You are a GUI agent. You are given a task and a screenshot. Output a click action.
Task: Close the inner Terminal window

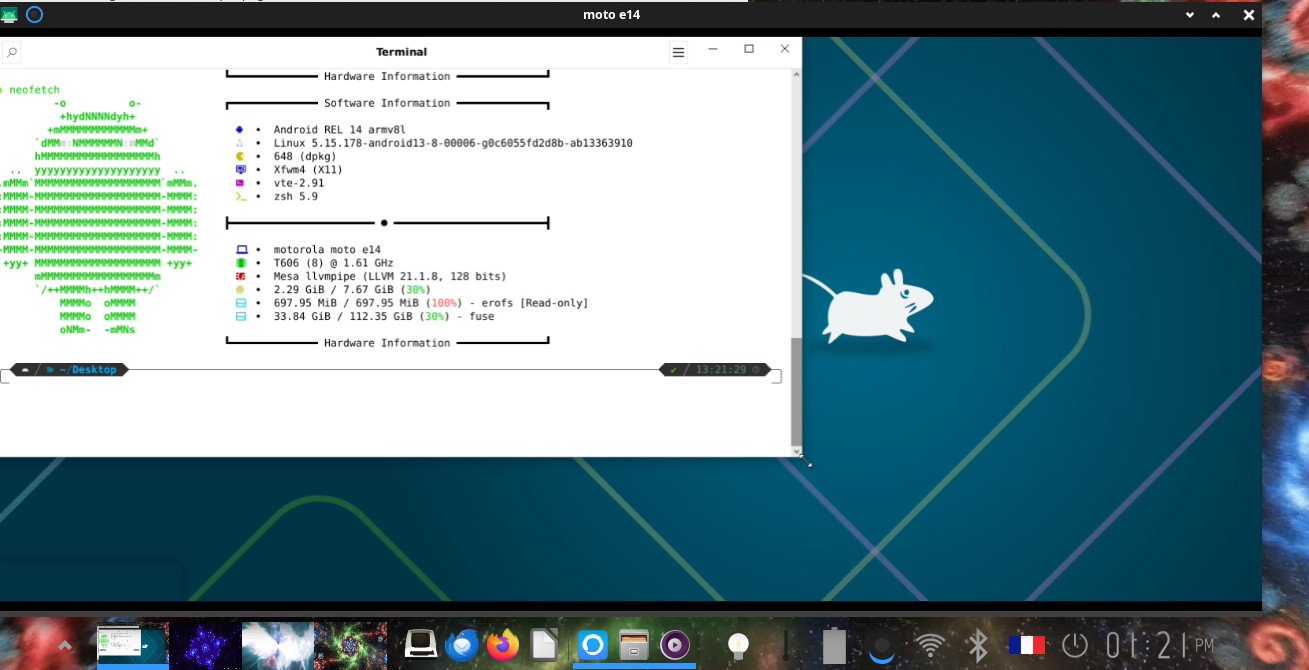pos(785,49)
